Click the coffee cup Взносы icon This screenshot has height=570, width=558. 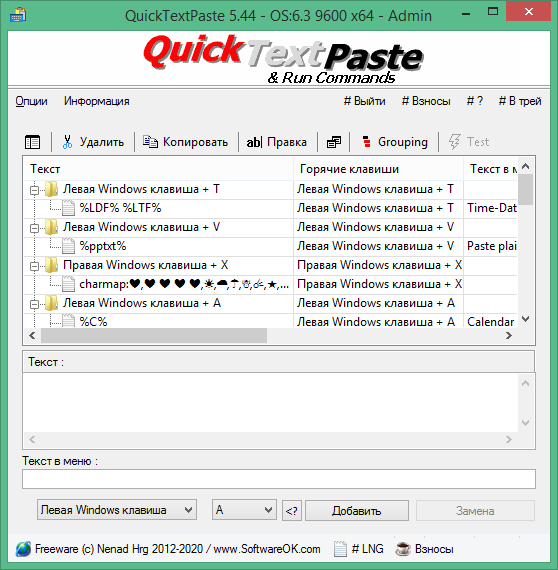403,549
